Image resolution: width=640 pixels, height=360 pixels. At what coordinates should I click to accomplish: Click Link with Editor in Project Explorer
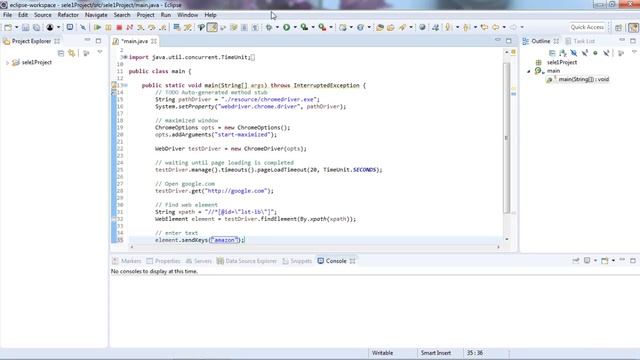[x=72, y=53]
